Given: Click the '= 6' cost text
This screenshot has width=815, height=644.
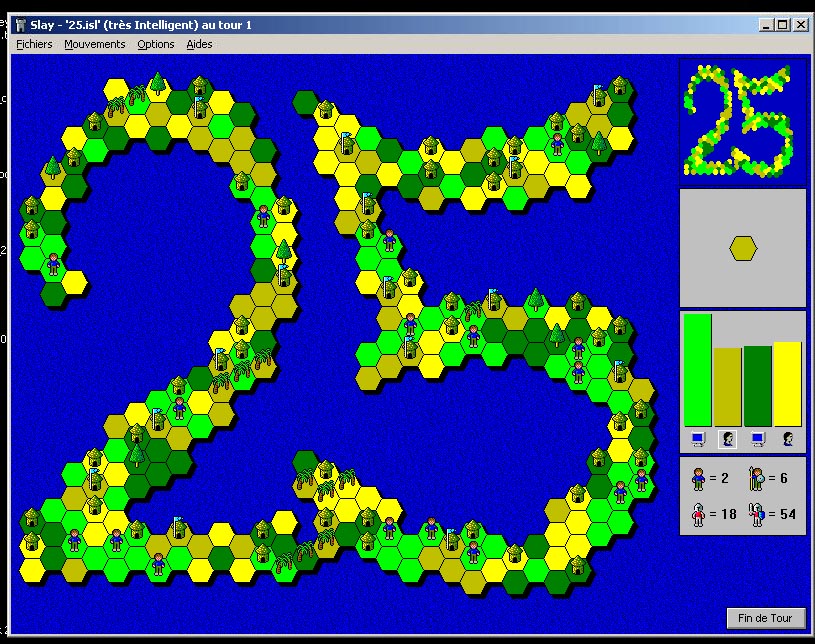Looking at the screenshot, I should click(x=778, y=478).
